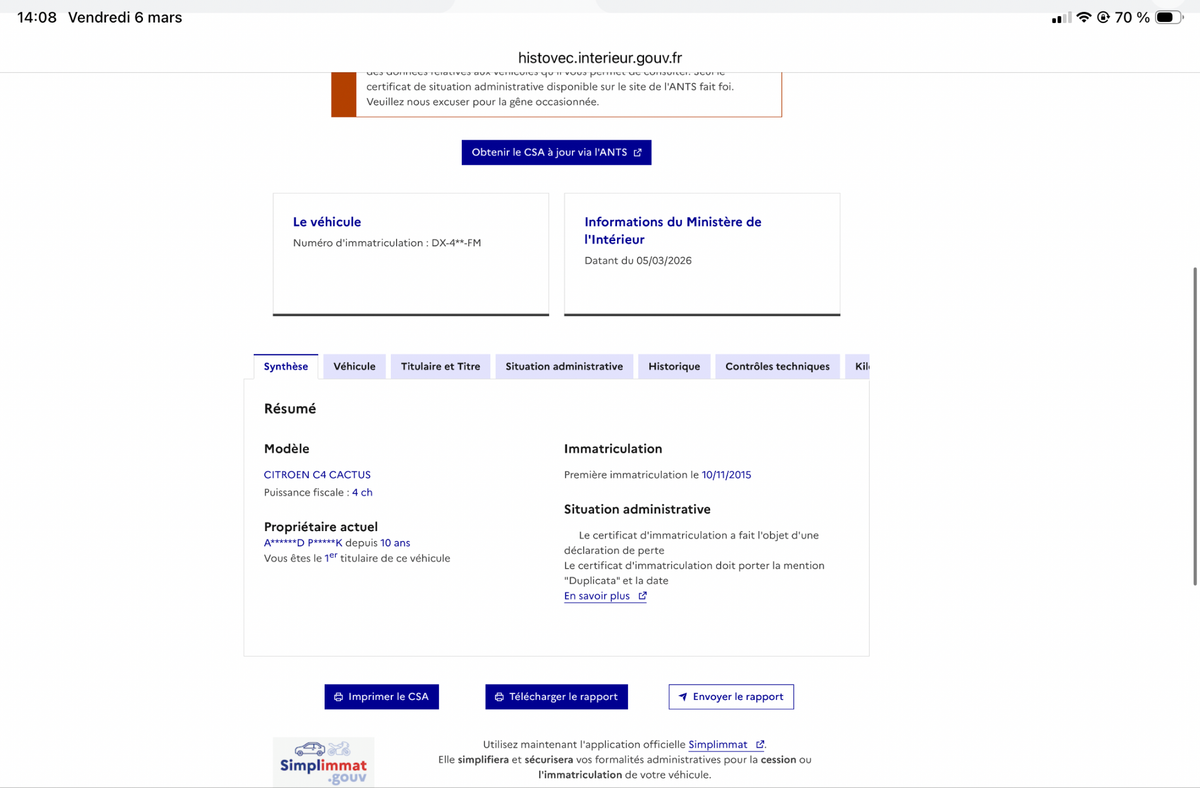Tap the 14:08 clock in status bar

(x=37, y=17)
